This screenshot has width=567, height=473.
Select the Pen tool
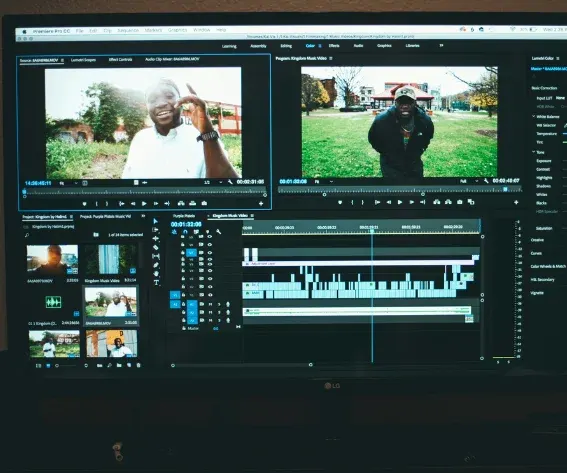pyautogui.click(x=156, y=265)
